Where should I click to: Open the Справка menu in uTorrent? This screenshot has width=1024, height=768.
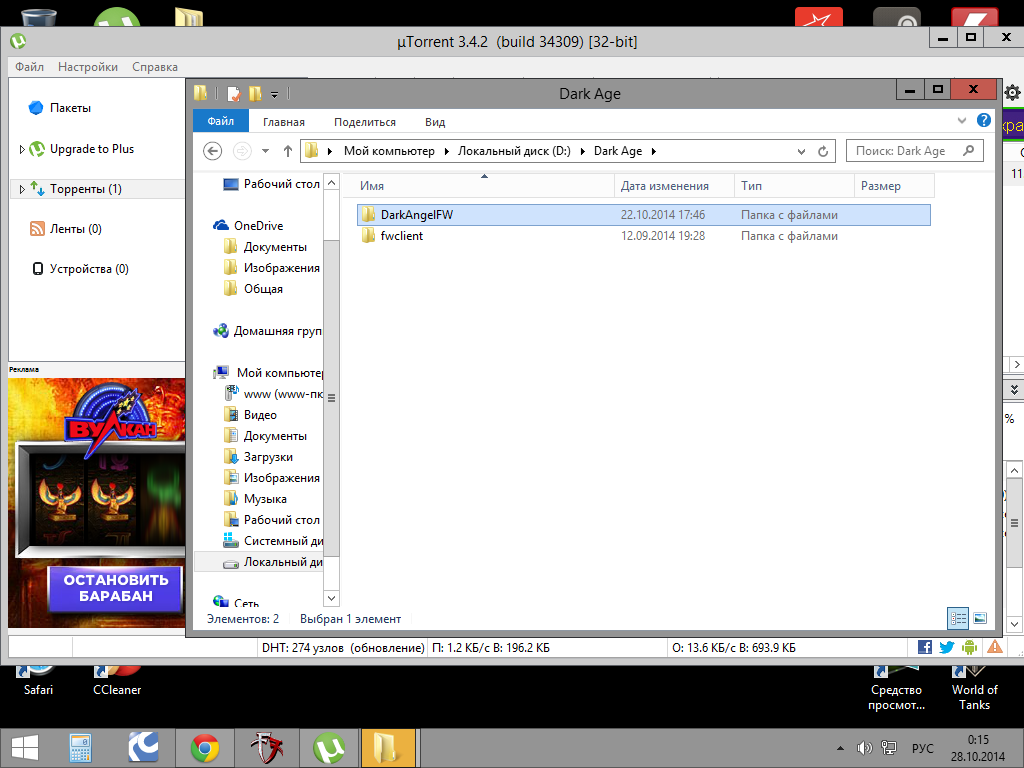click(155, 67)
